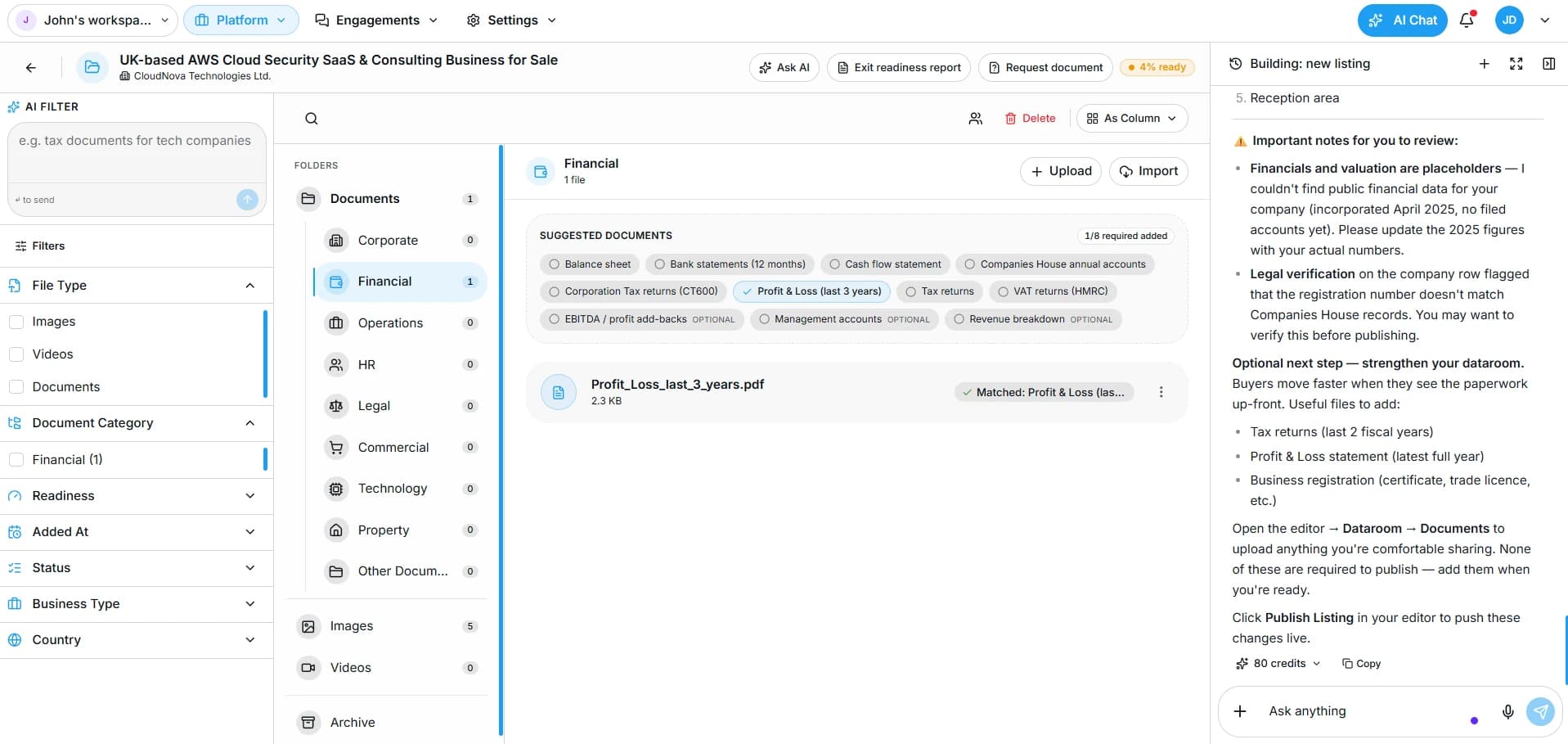Check the Documents file type checkbox
The width and height of the screenshot is (1568, 744).
[16, 387]
